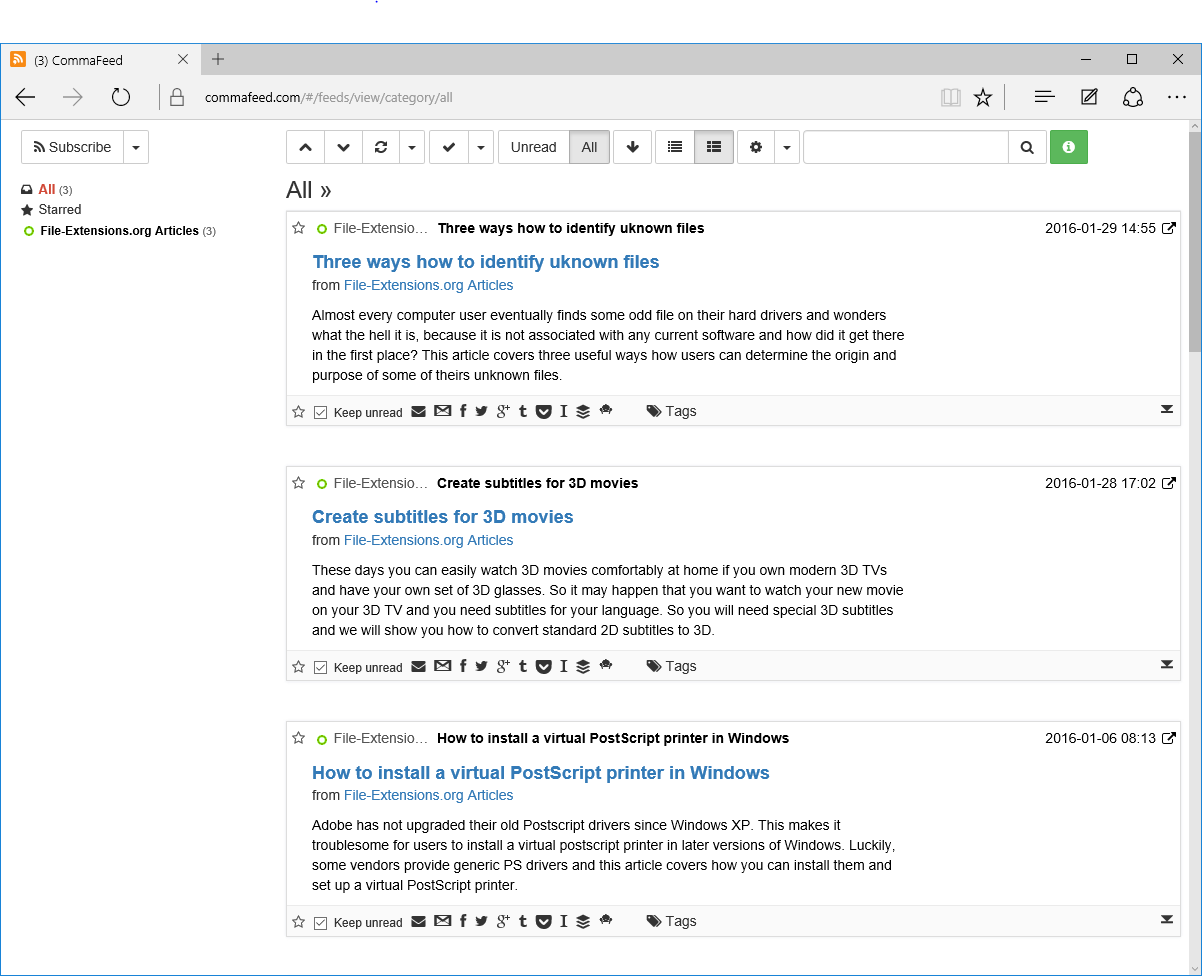Share 'Three ways' article via Gmail outline envelope
This screenshot has height=976, width=1202.
[x=443, y=411]
